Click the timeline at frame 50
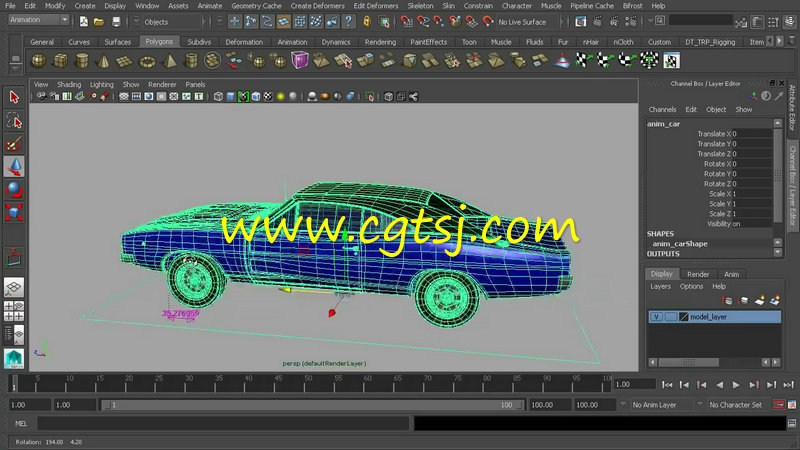The image size is (800, 450). 308,383
